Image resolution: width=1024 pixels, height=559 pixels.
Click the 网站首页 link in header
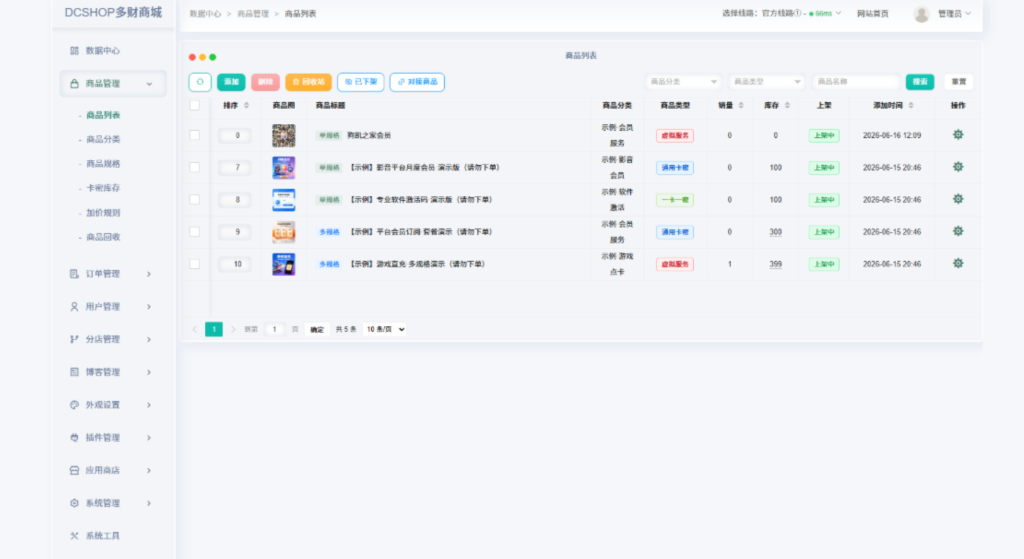click(872, 14)
